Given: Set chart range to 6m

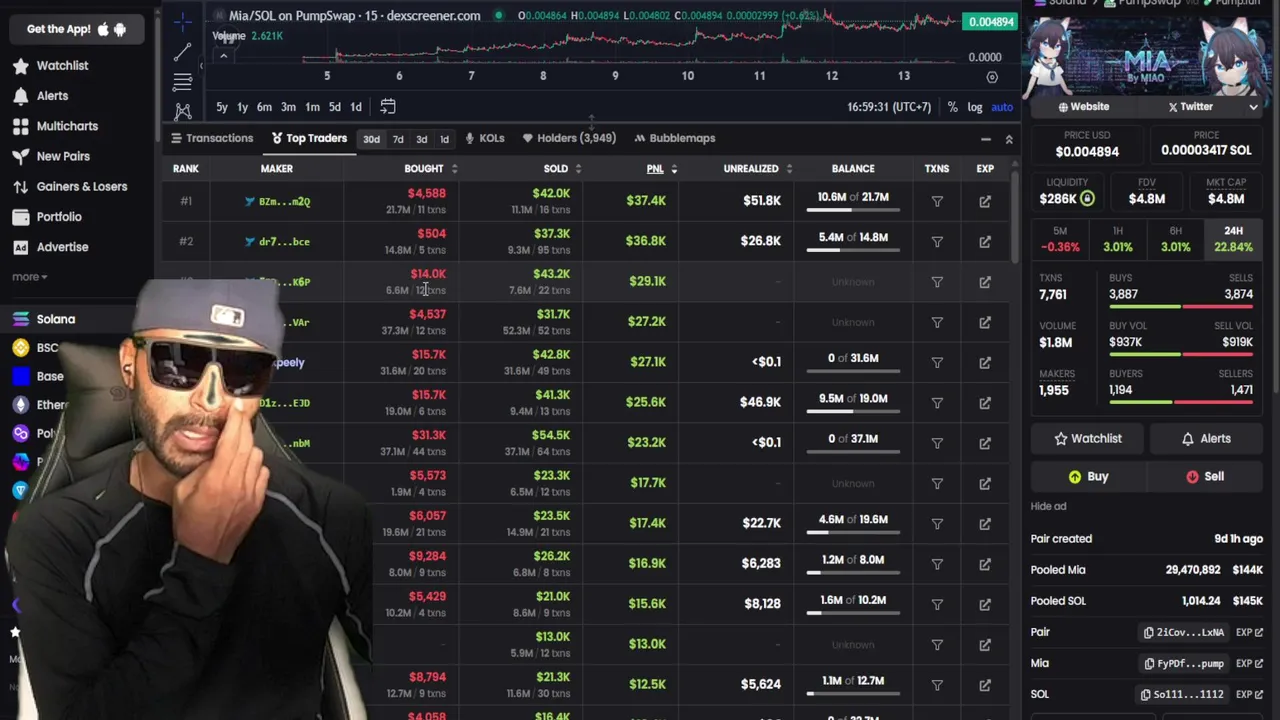Looking at the screenshot, I should pyautogui.click(x=264, y=107).
